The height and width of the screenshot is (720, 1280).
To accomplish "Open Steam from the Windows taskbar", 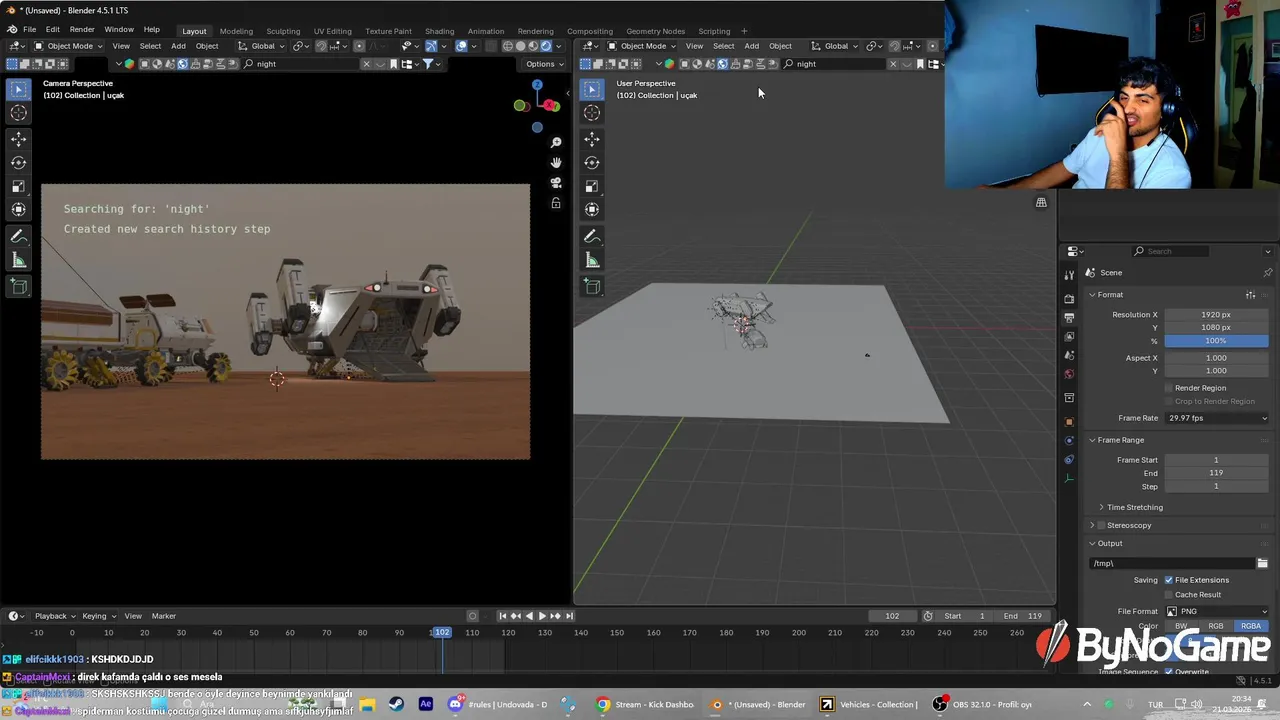I will [396, 704].
